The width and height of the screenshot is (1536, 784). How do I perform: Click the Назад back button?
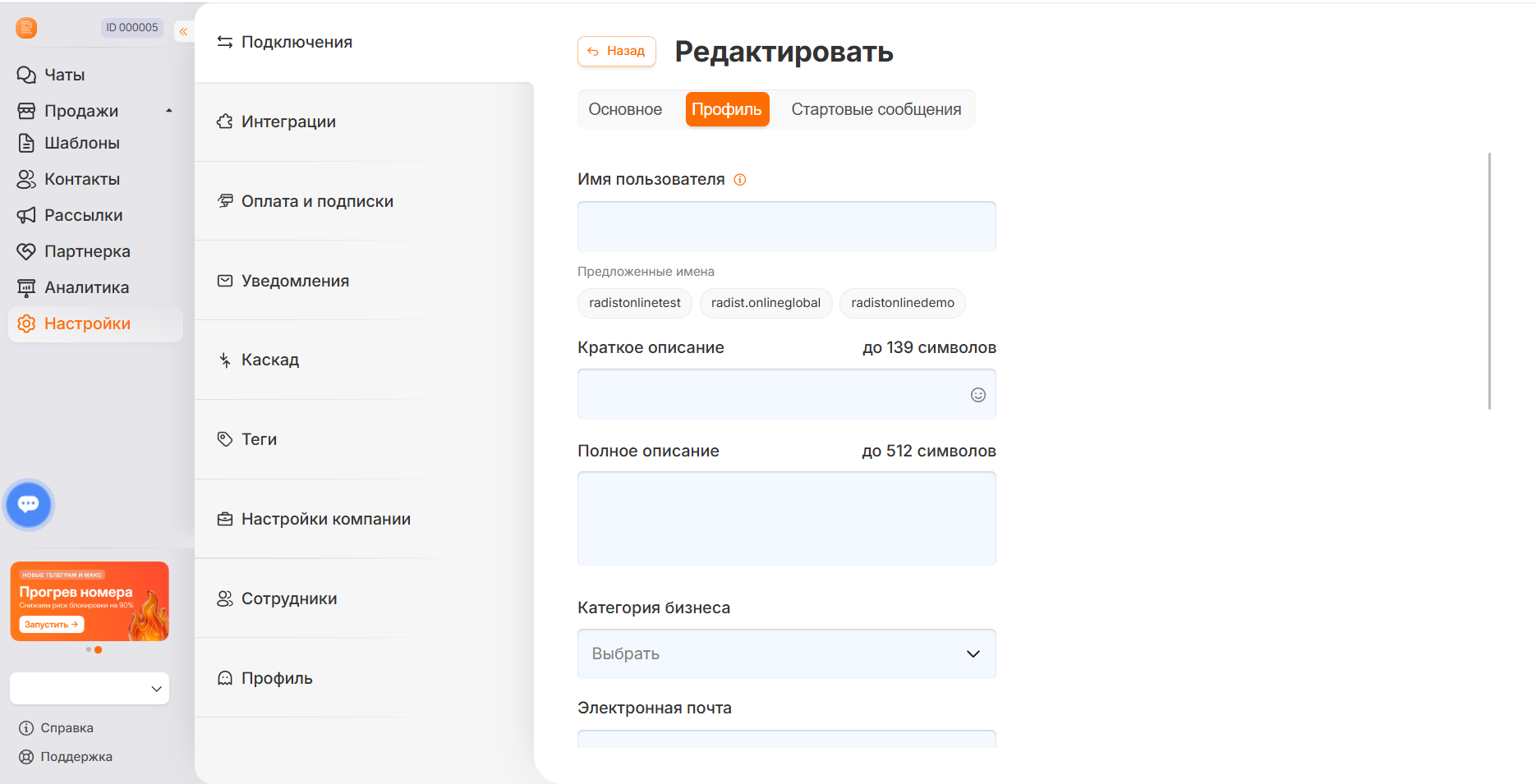coord(617,51)
